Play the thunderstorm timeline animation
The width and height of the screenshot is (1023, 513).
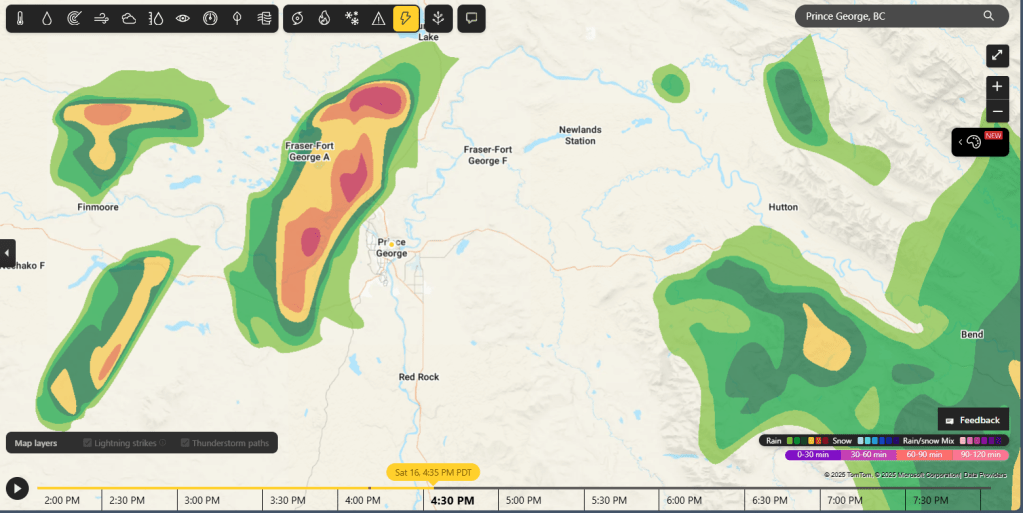(17, 488)
